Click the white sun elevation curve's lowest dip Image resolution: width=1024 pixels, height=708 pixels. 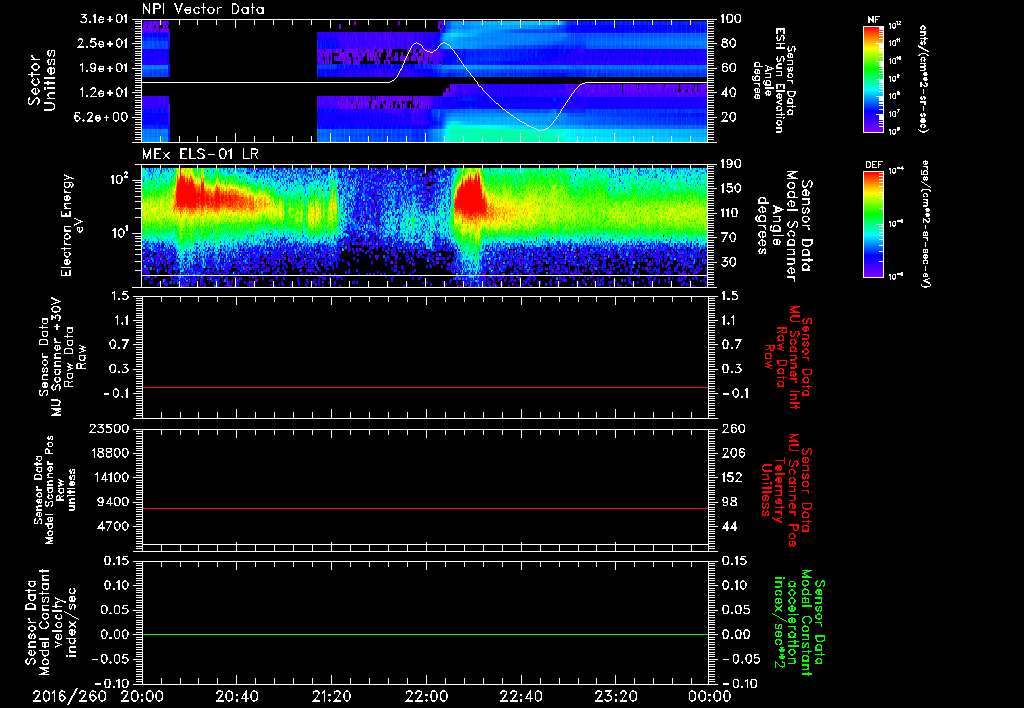tap(541, 130)
